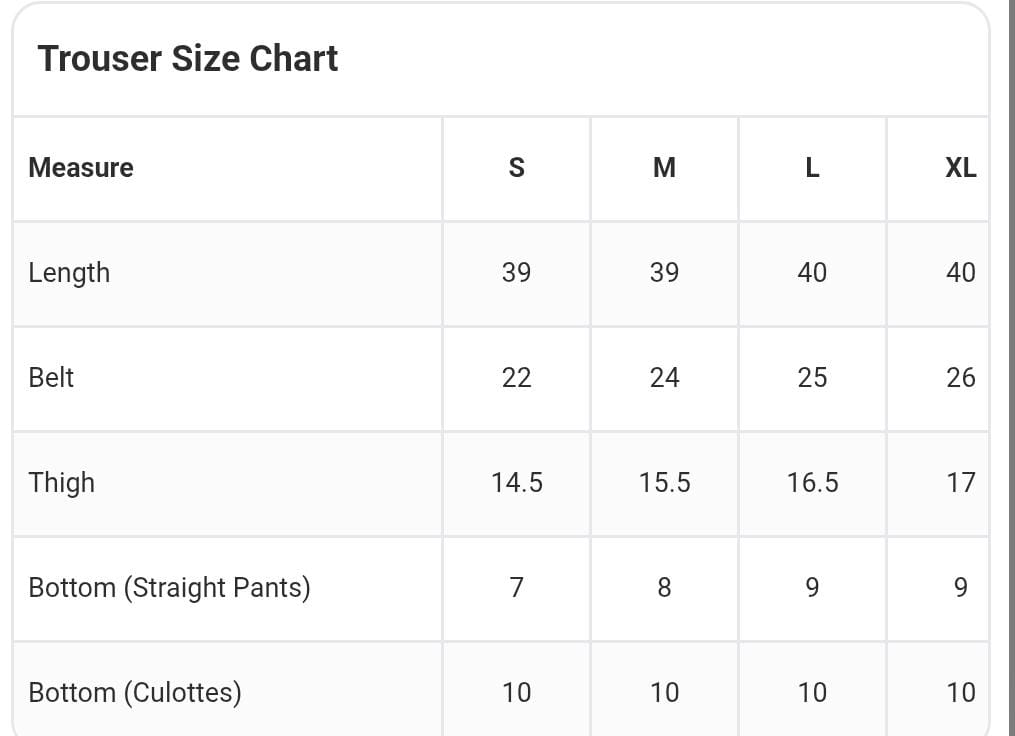Viewport: 1015px width, 736px height.
Task: Click the Thigh value 16.5 for size L
Action: click(812, 483)
